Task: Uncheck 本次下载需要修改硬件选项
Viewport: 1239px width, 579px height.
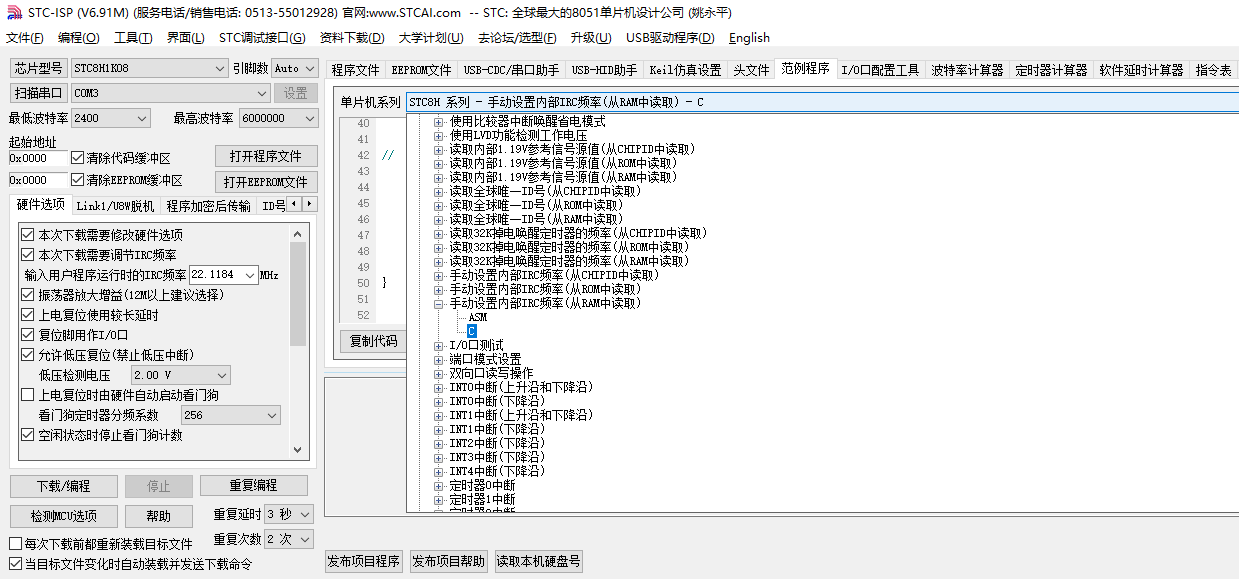Action: (x=28, y=235)
